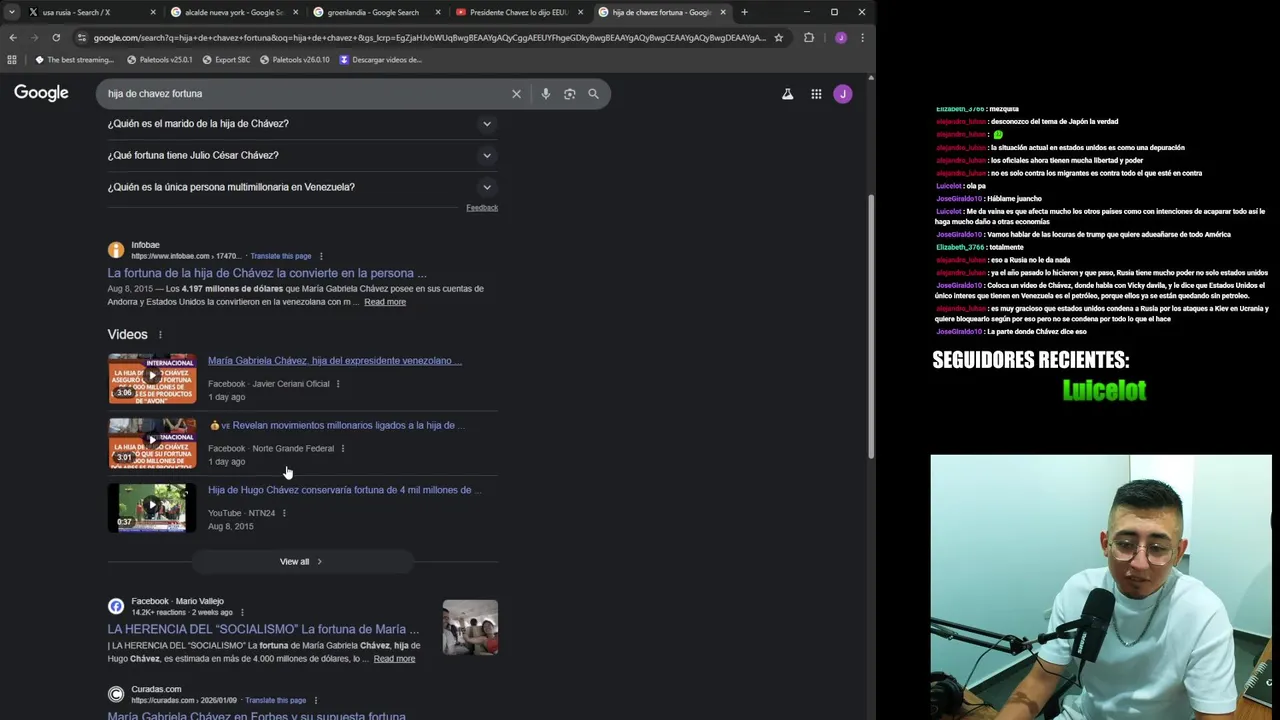Switch to 'Presidente Chavez lo dijo' tab

tap(518, 12)
